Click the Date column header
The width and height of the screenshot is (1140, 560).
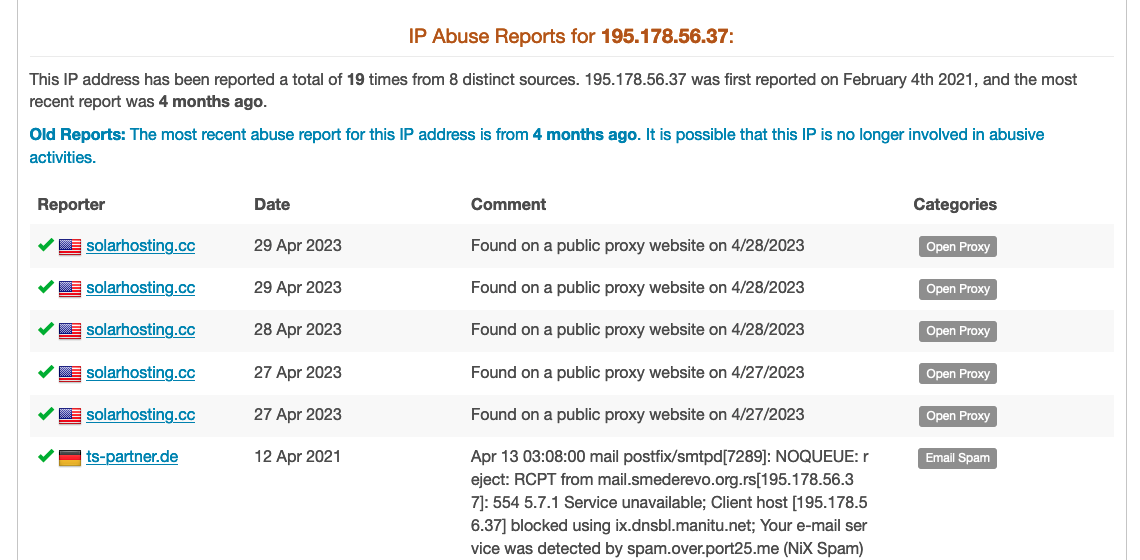[x=272, y=204]
